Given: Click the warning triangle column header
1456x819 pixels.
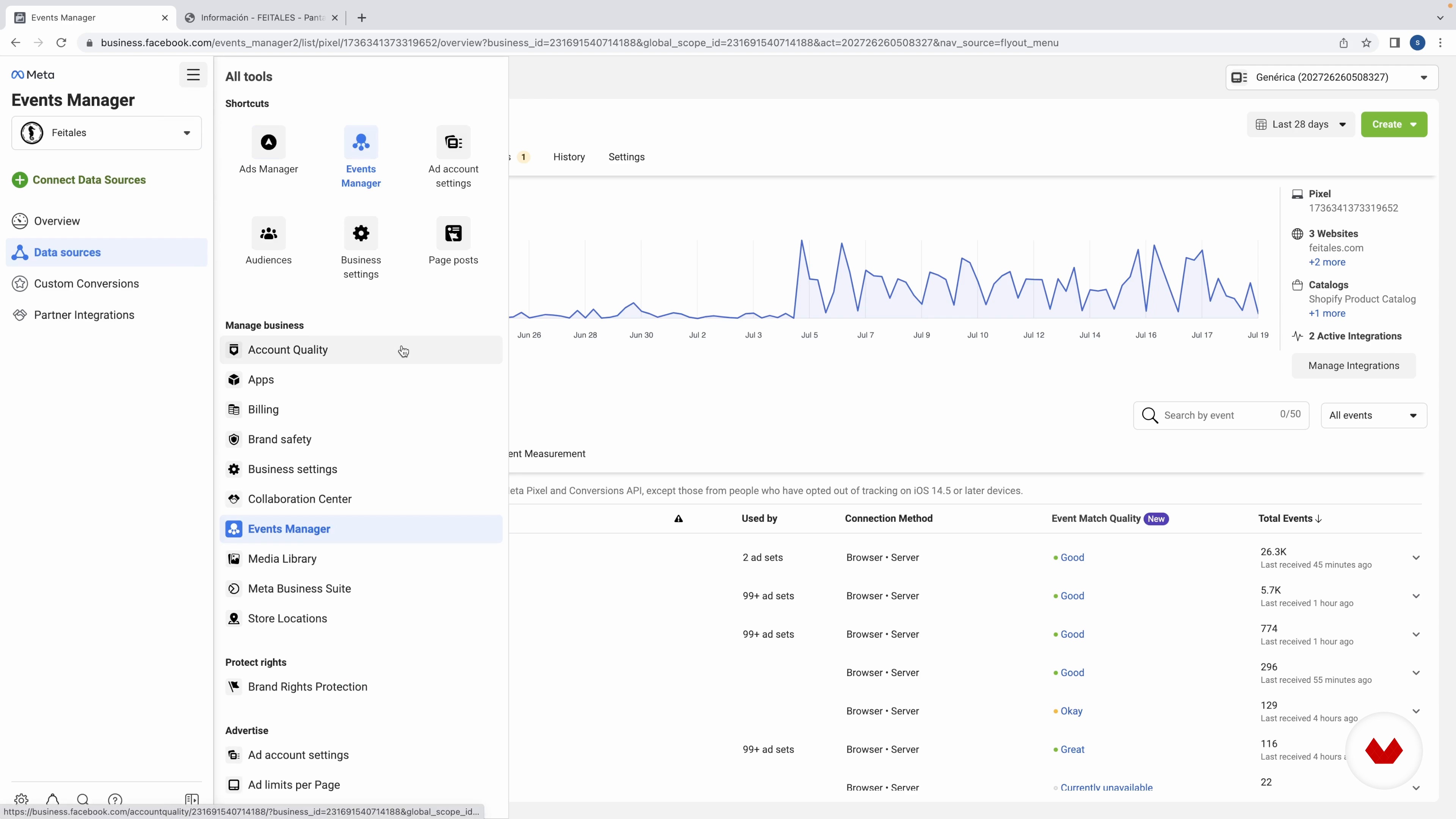Looking at the screenshot, I should [678, 518].
